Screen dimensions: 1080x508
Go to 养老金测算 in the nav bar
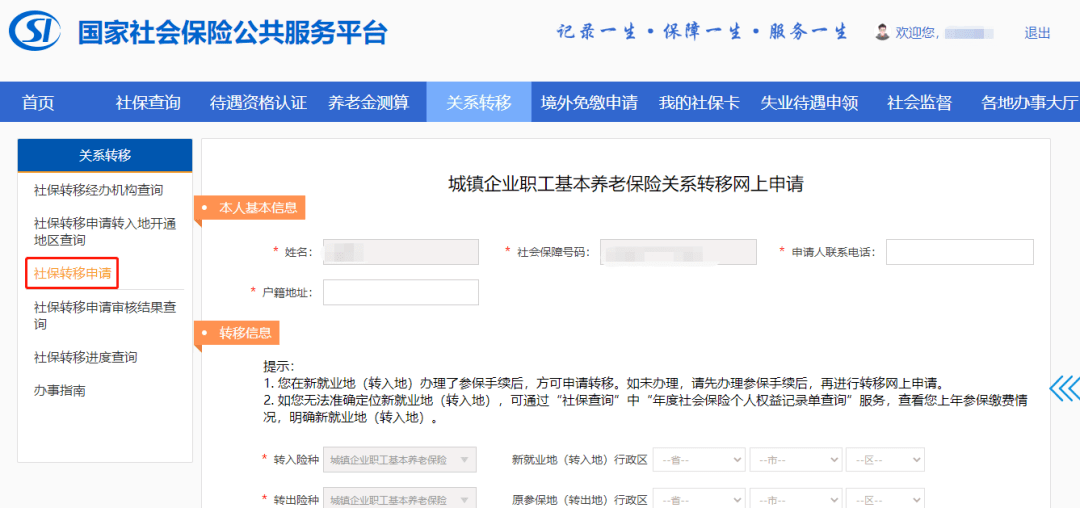(368, 103)
